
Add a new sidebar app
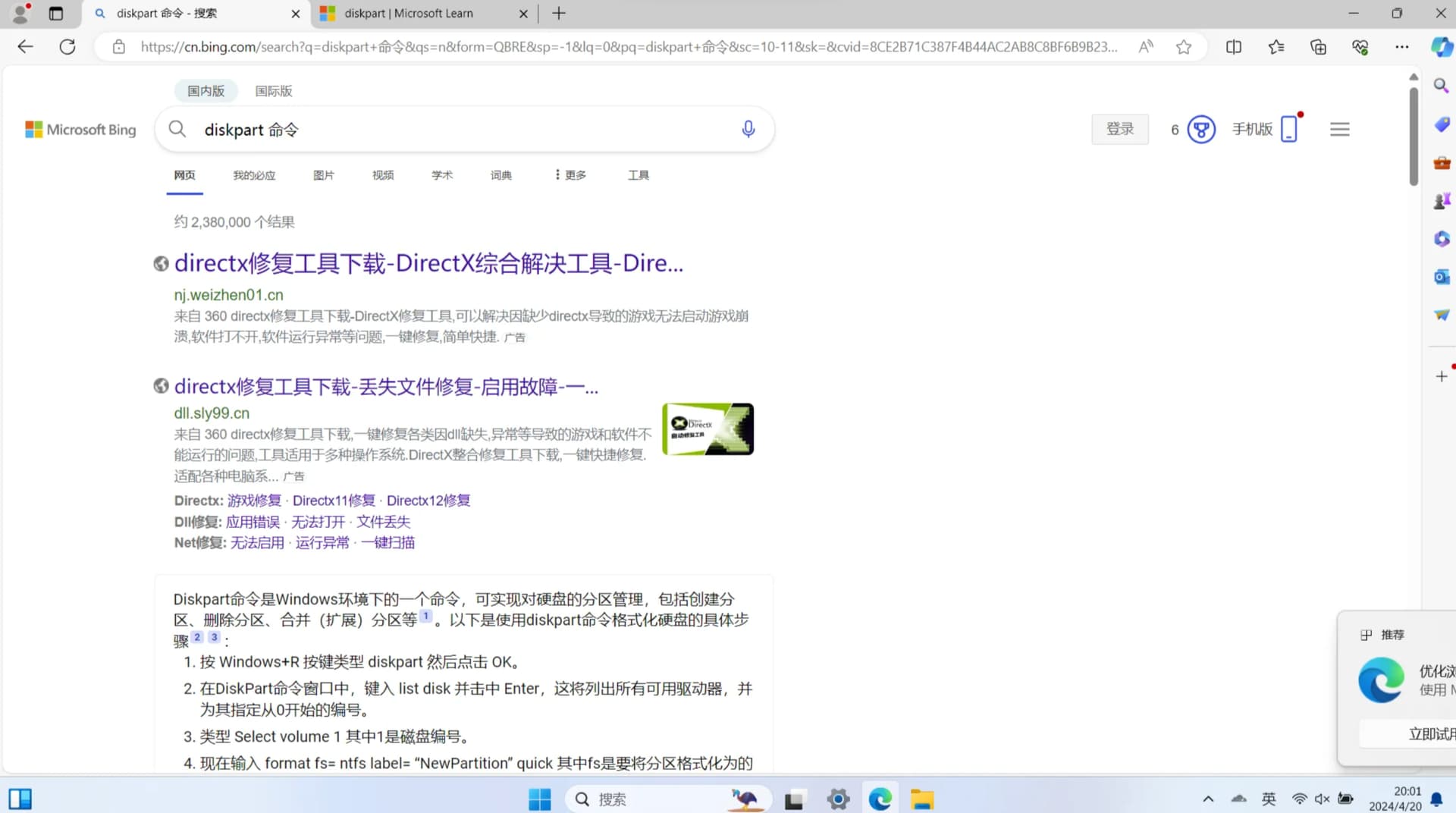tap(1442, 376)
